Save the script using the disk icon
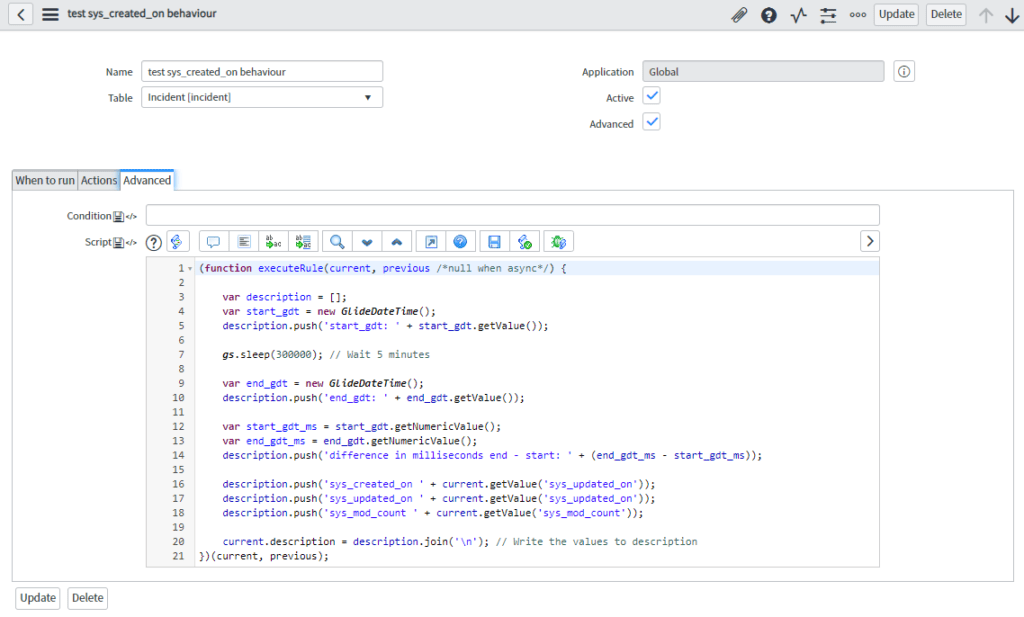 pyautogui.click(x=493, y=240)
